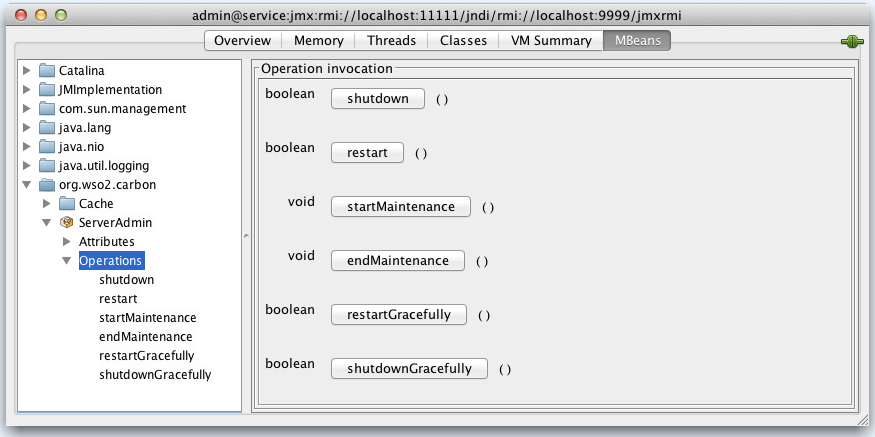Expand the Attributes node

tap(67, 242)
